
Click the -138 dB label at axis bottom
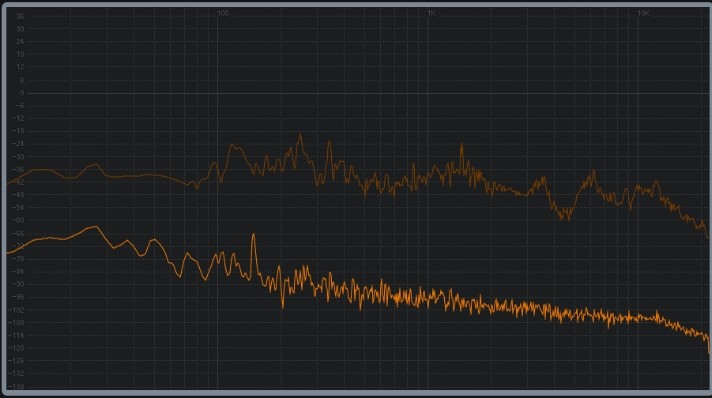[17, 387]
